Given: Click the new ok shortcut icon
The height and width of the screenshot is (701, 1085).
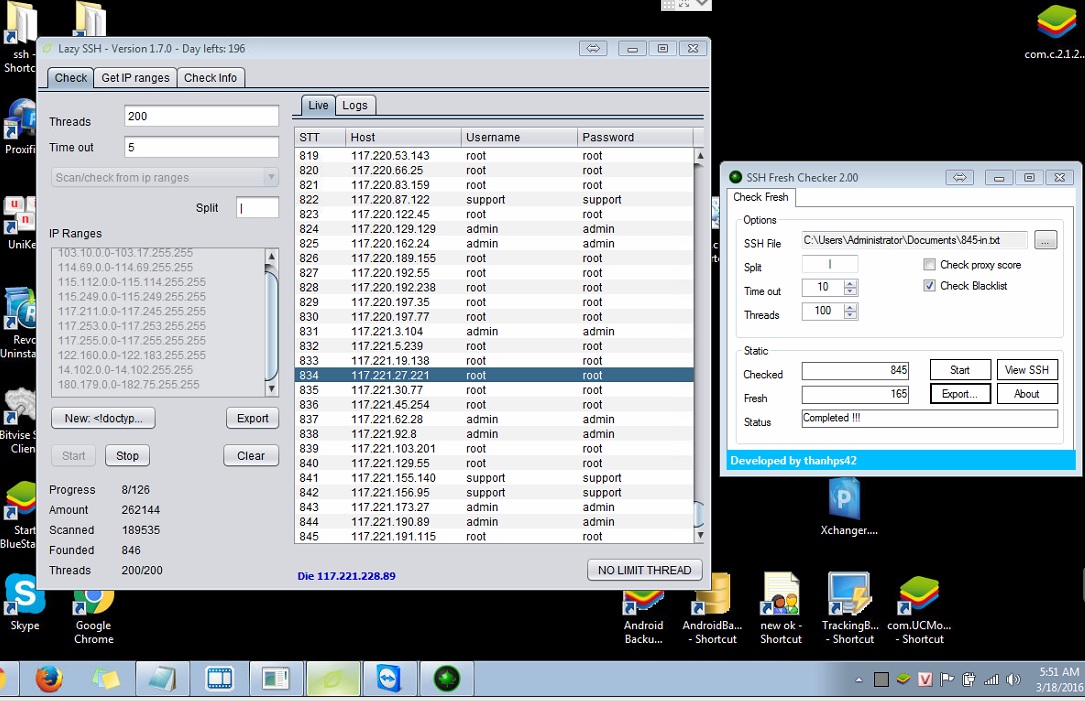Looking at the screenshot, I should 780,597.
